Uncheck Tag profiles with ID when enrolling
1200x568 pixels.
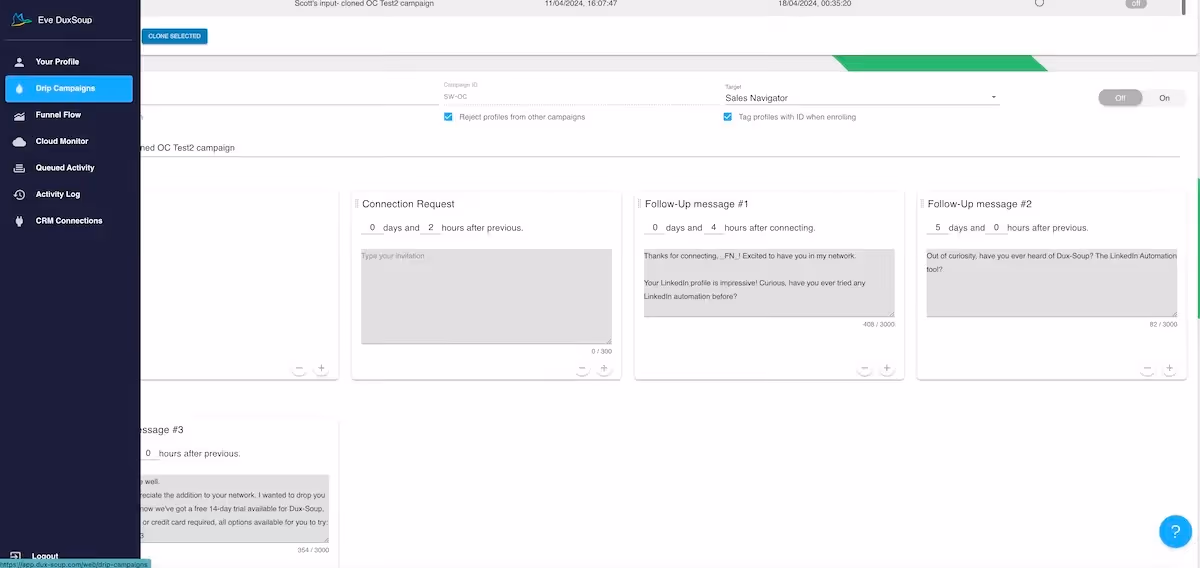pos(728,117)
